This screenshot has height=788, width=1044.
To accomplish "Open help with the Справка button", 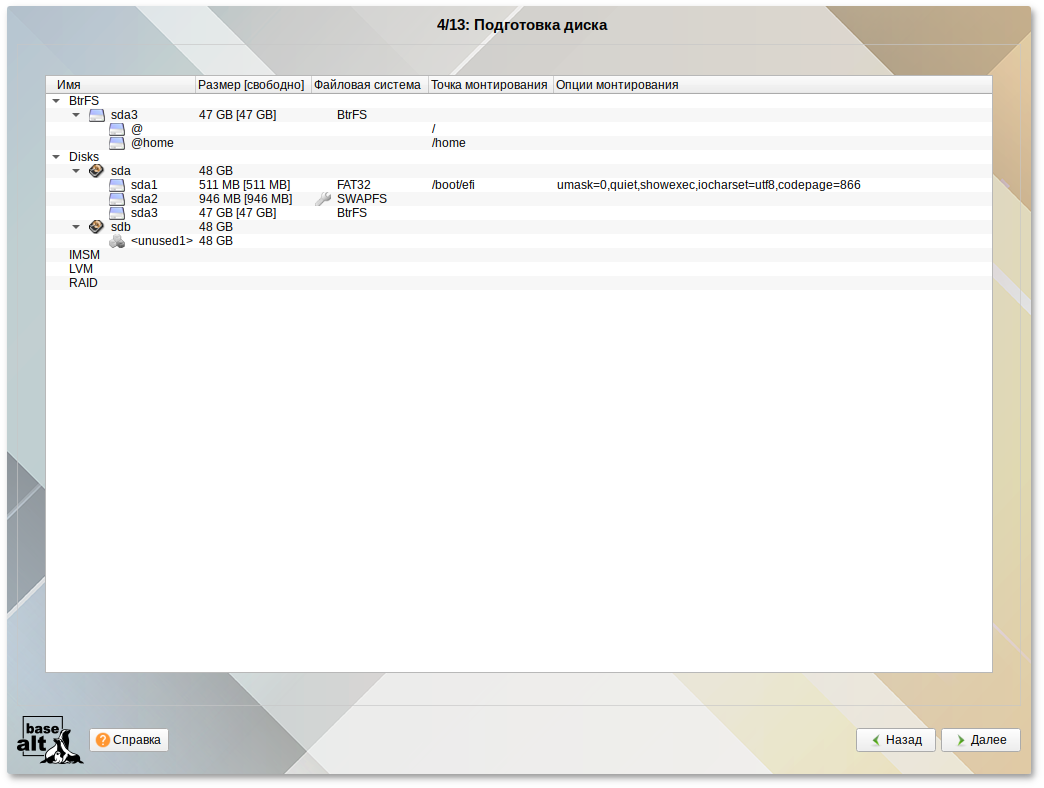I will tap(128, 740).
